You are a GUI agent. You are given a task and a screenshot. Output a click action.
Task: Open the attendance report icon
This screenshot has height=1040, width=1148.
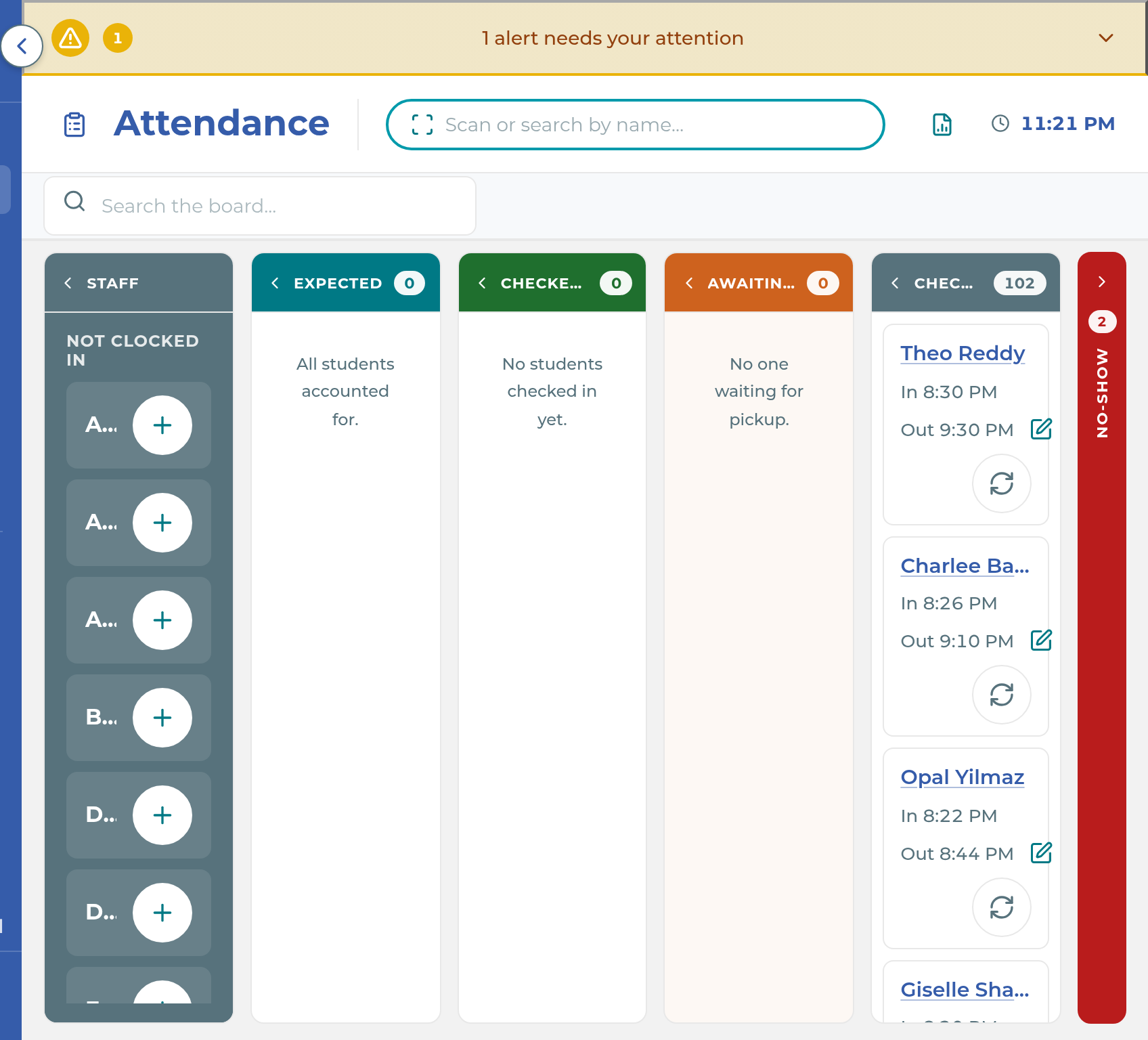tap(942, 125)
